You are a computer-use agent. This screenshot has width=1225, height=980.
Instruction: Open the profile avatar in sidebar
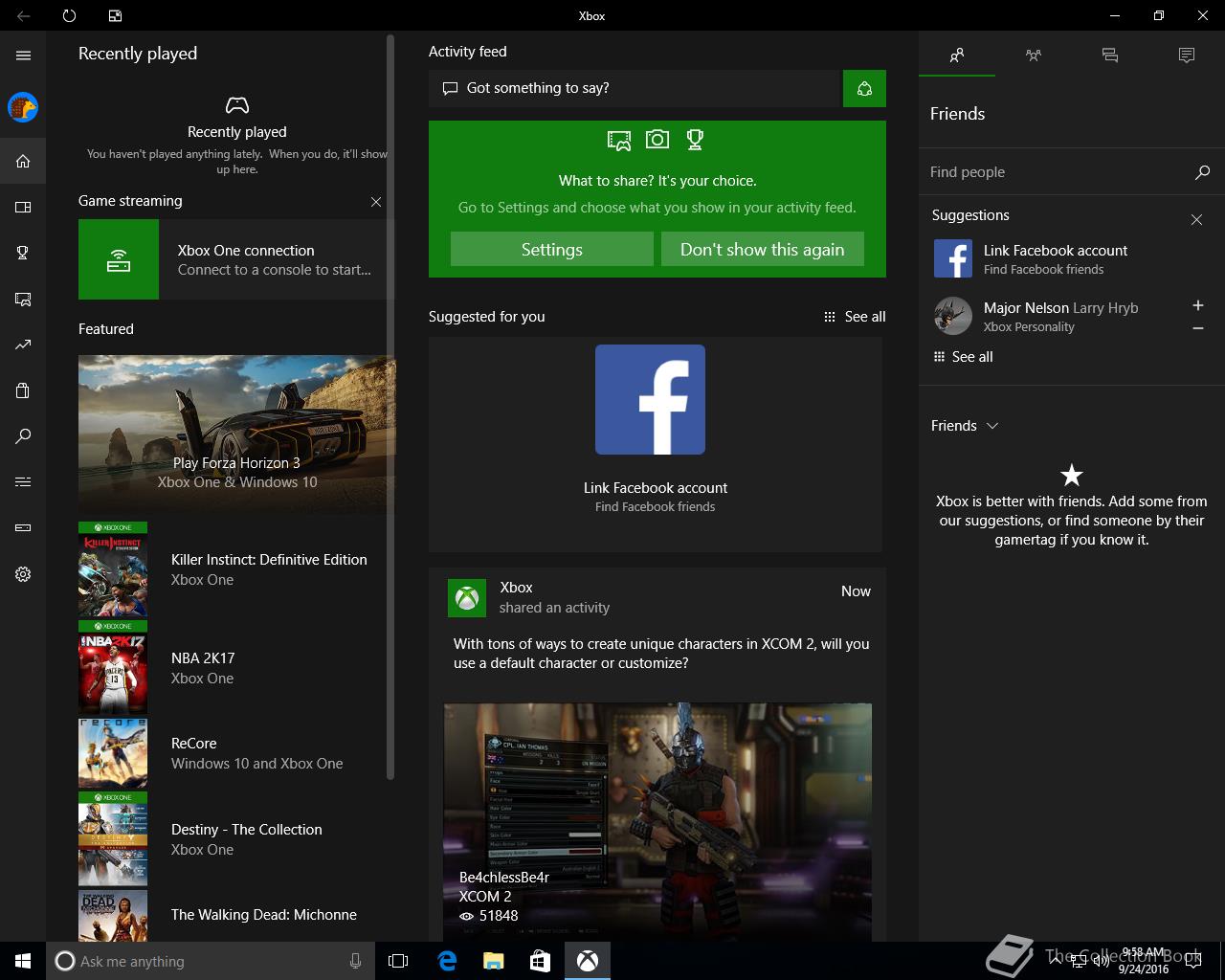23,107
